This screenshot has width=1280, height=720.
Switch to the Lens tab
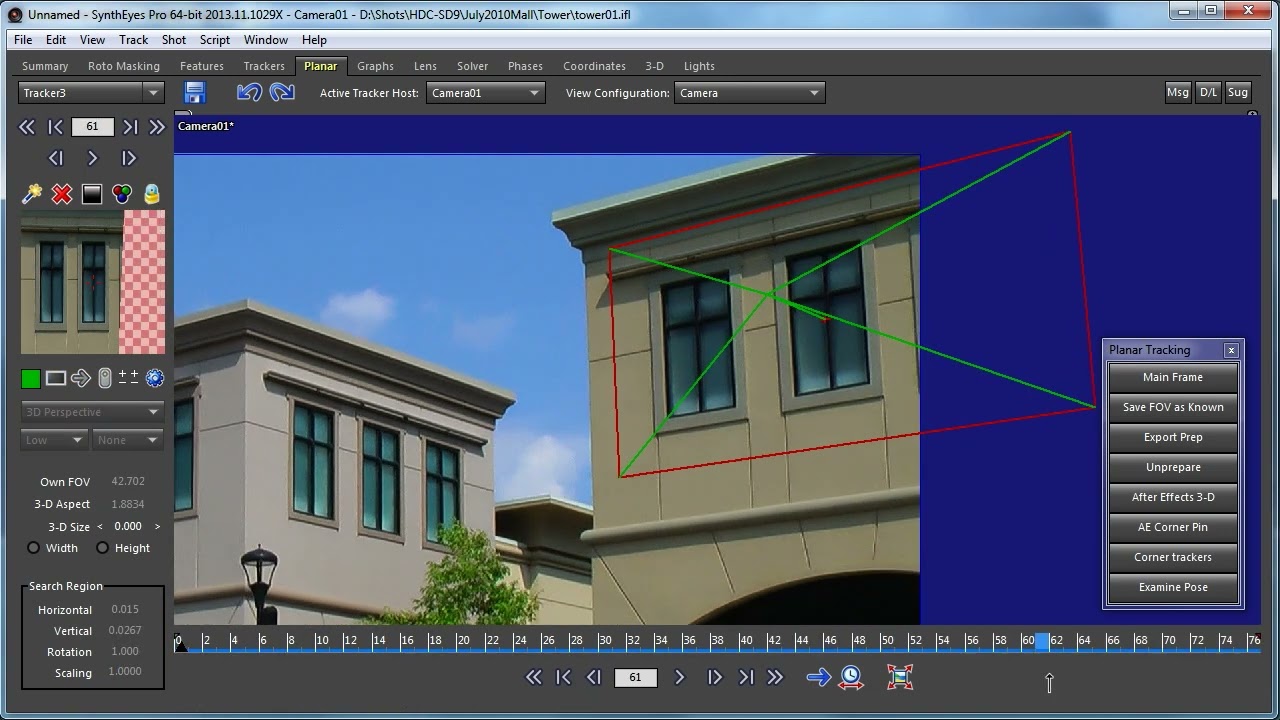[x=425, y=66]
